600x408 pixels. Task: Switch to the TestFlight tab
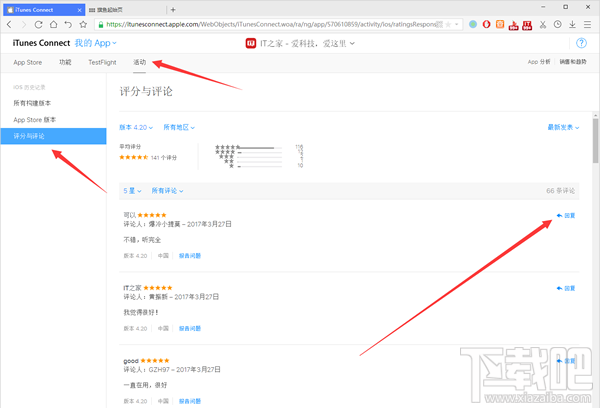coord(102,62)
